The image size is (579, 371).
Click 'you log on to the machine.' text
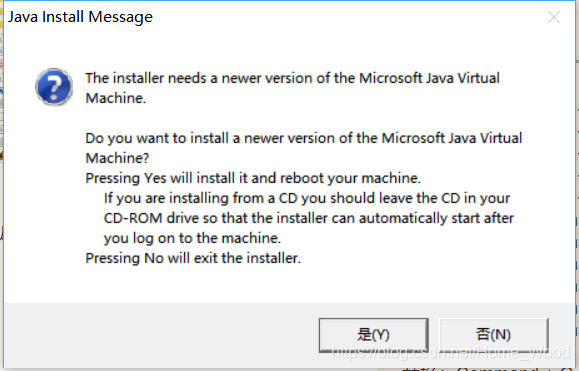tap(192, 238)
